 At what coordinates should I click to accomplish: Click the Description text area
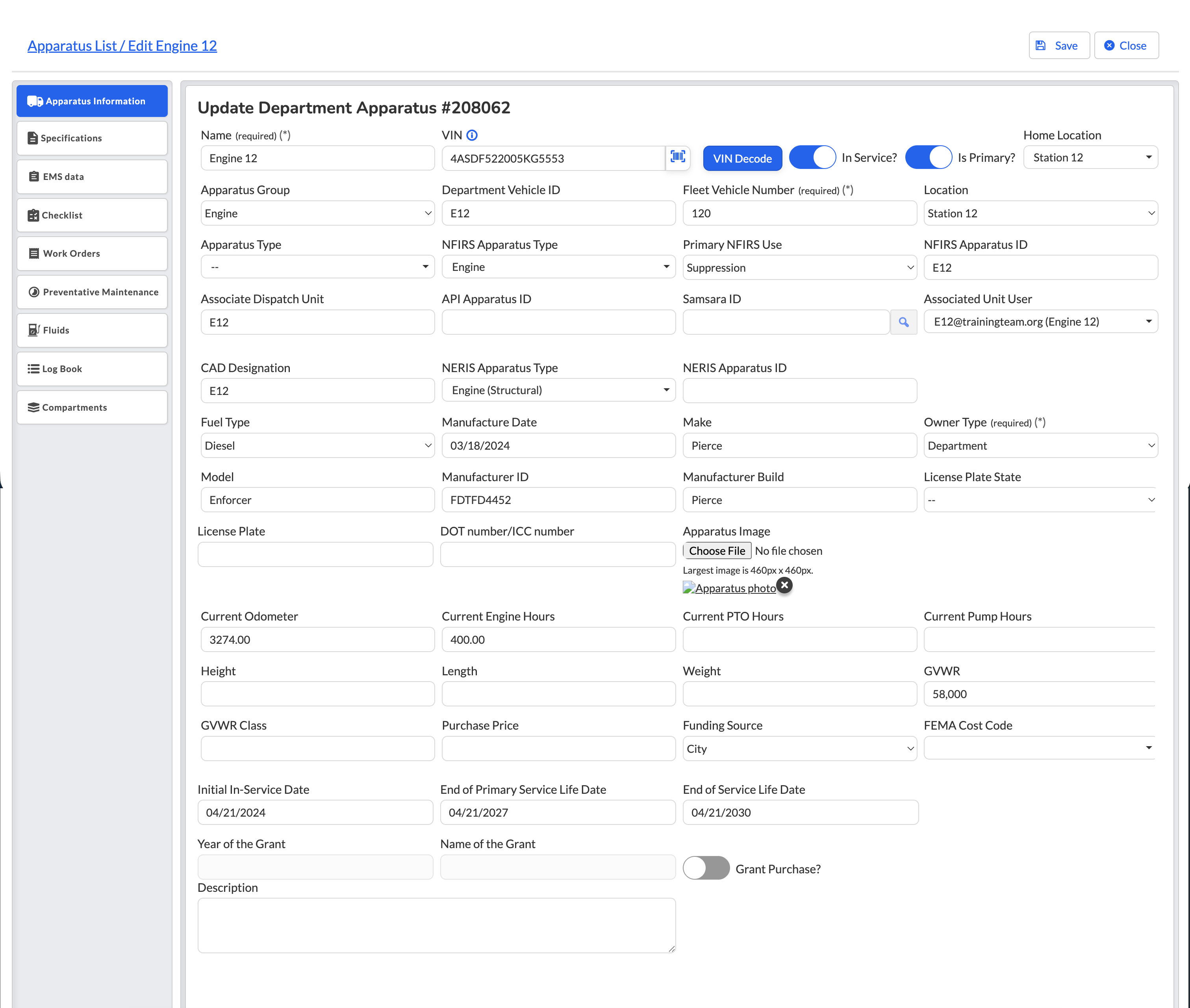coord(437,925)
